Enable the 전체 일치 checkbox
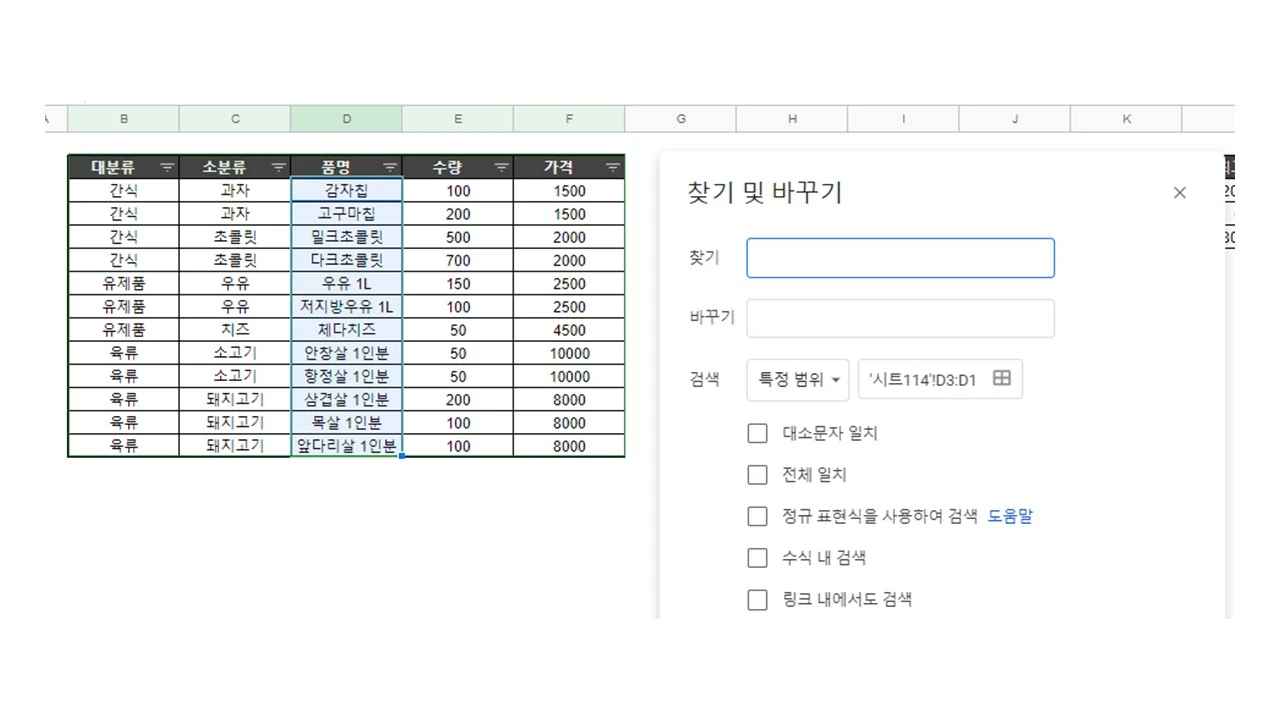 tap(757, 475)
